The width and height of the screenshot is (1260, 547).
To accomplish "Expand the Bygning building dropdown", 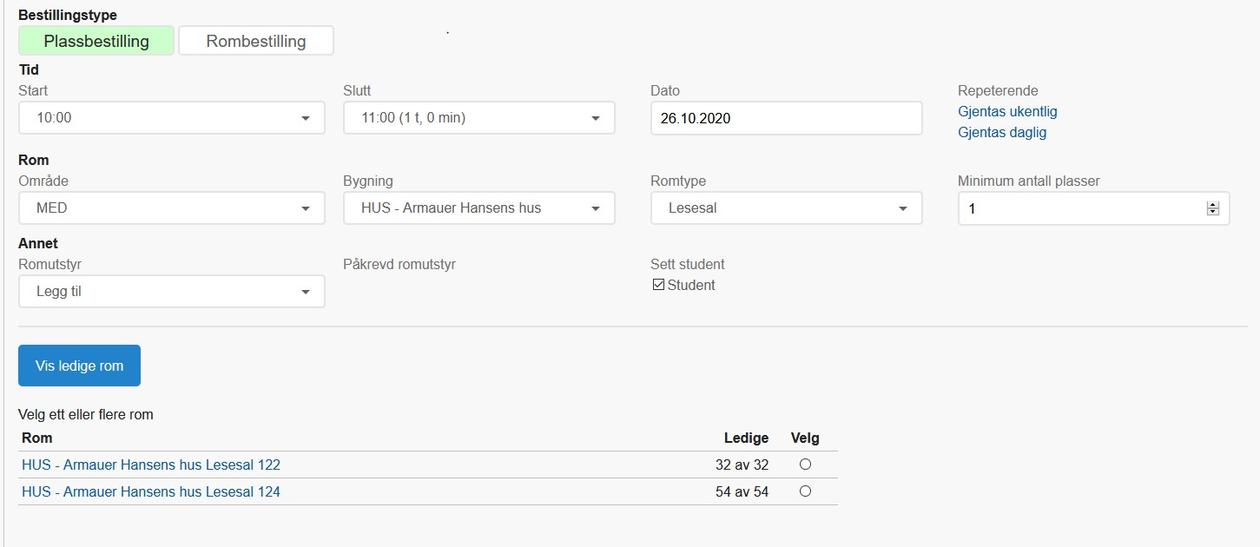I will 479,208.
